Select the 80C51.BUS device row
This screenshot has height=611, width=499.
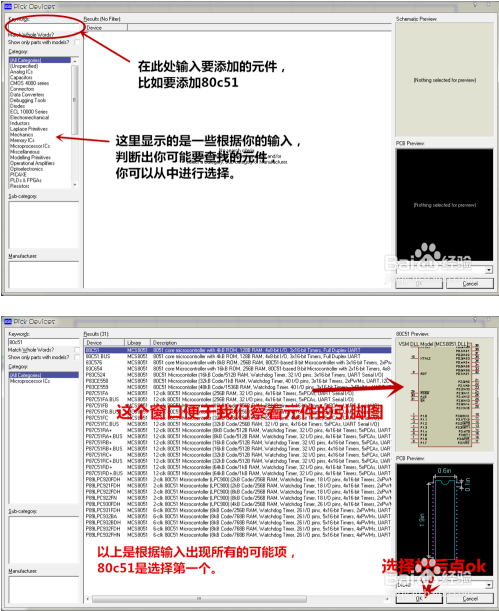pyautogui.click(x=238, y=356)
